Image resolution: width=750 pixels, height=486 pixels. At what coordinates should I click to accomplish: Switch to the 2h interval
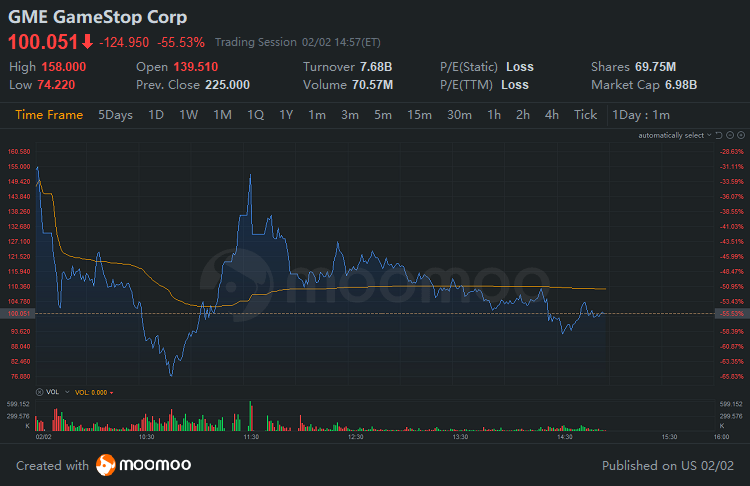pyautogui.click(x=523, y=115)
